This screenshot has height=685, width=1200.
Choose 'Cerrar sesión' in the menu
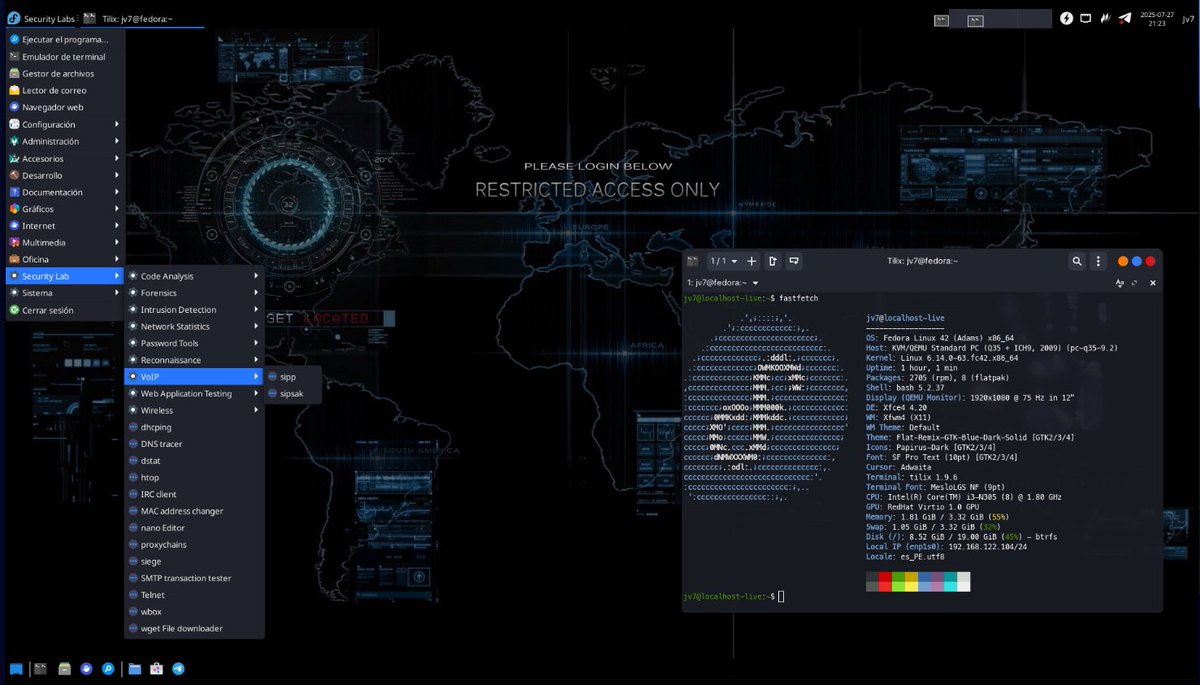point(65,310)
